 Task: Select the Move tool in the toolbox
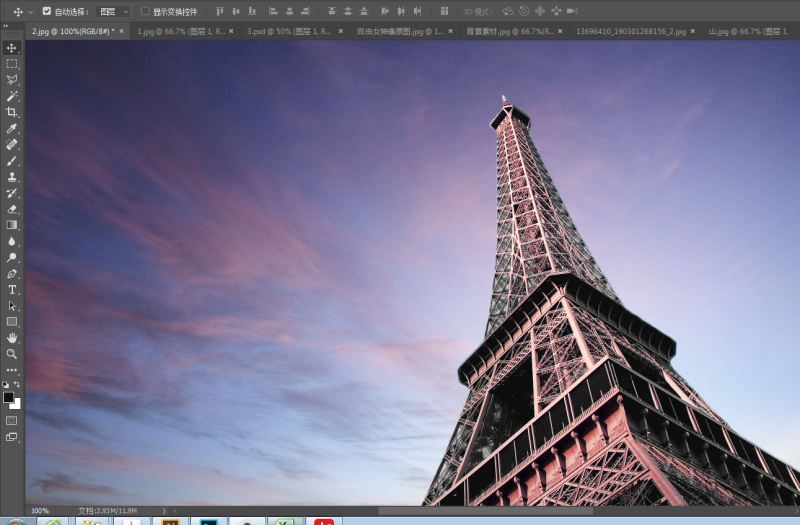(12, 48)
